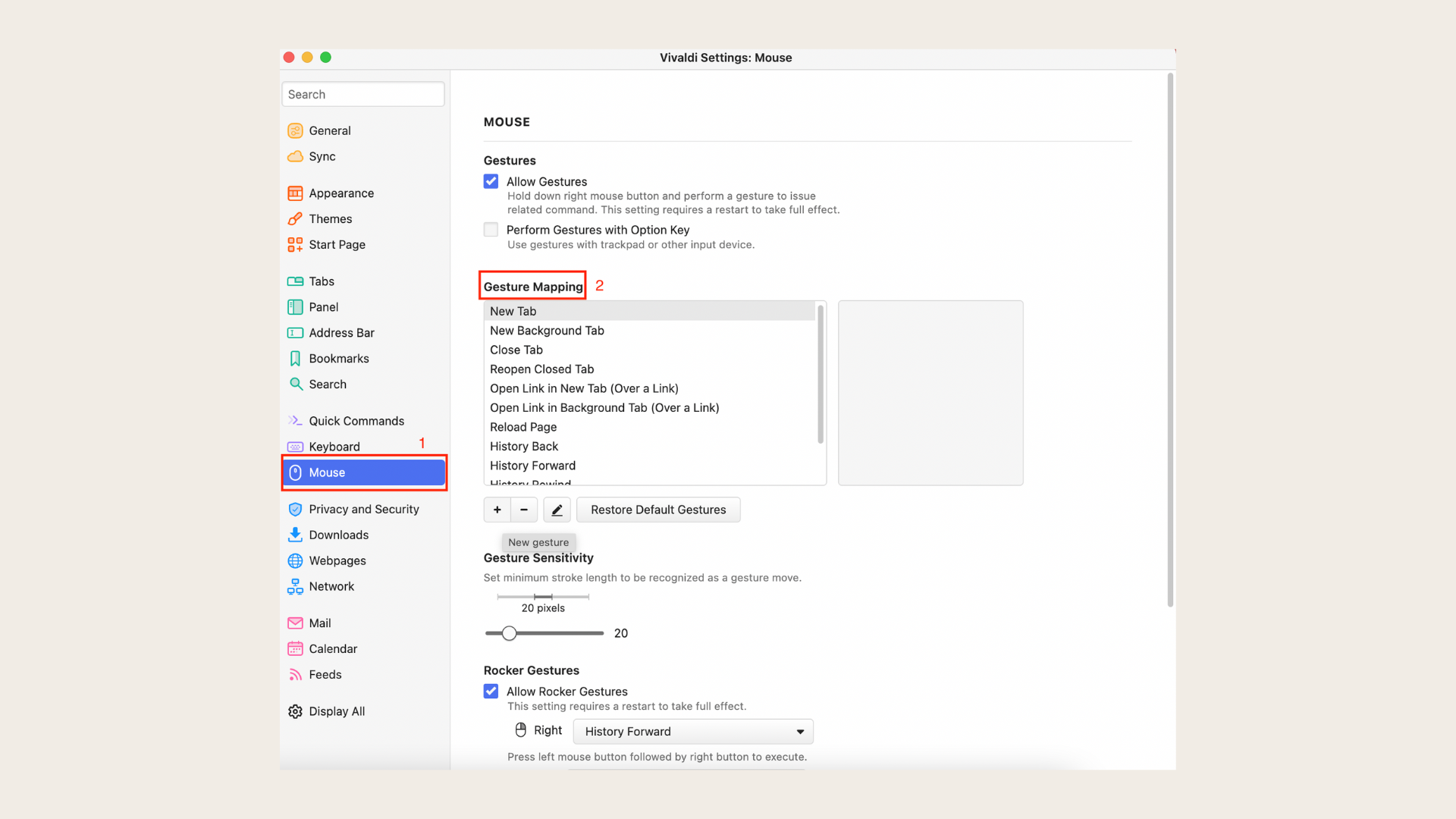Click Restore Default Gestures button

[x=658, y=510]
